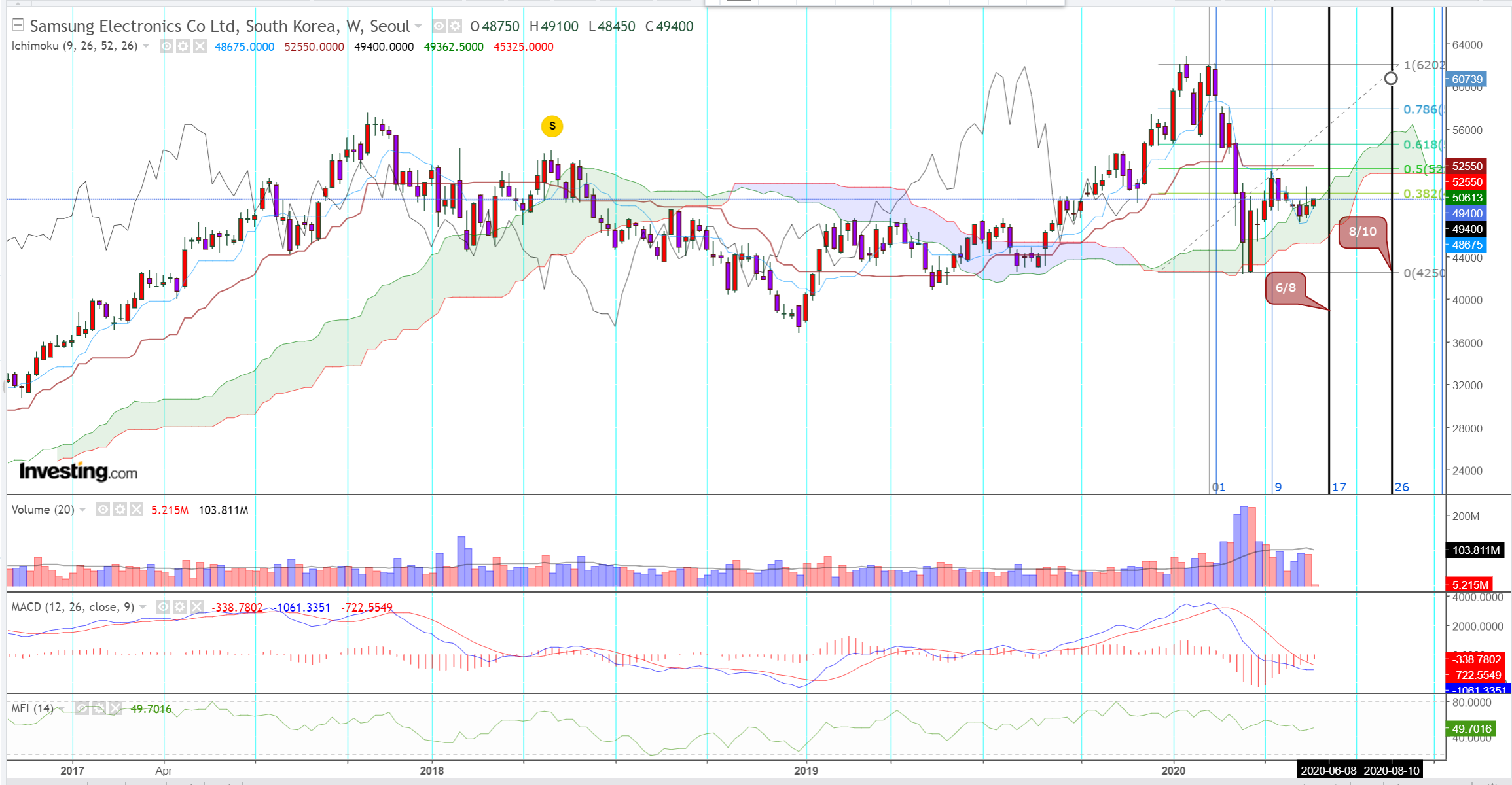Open Samsung Electronics symbol settings gear

click(x=456, y=26)
